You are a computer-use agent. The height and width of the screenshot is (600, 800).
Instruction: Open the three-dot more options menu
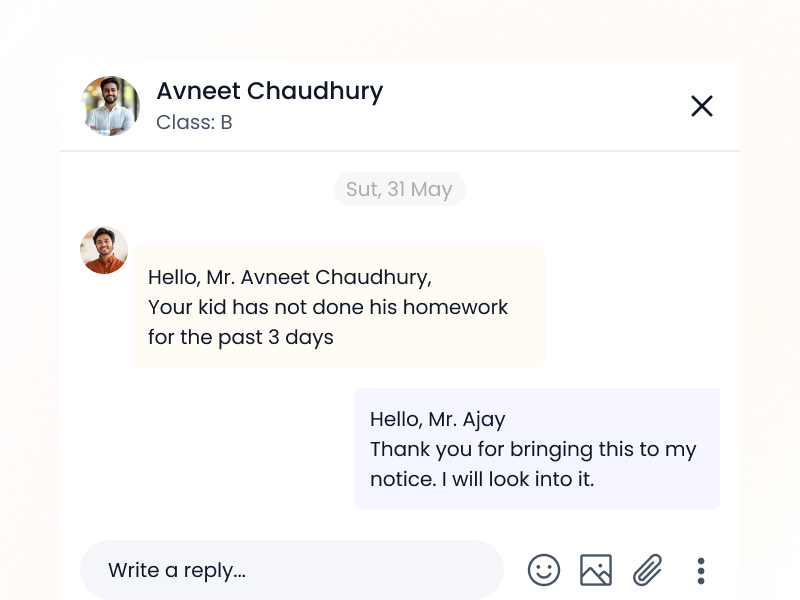point(701,571)
